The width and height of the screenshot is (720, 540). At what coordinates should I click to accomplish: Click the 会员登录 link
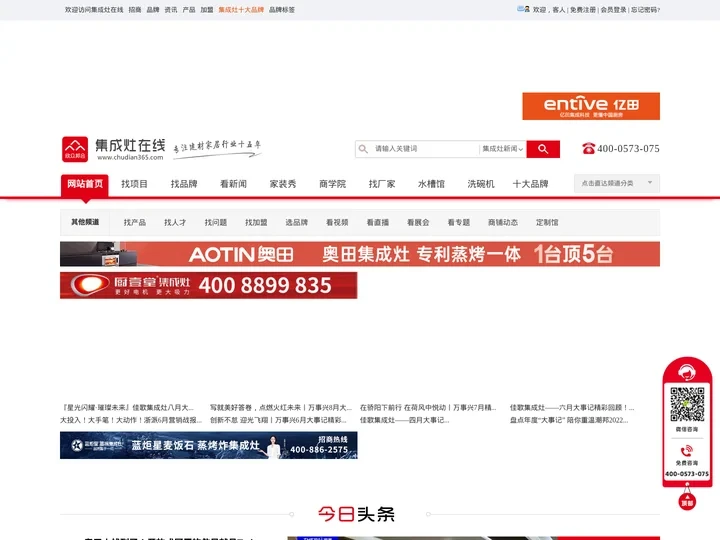613,10
